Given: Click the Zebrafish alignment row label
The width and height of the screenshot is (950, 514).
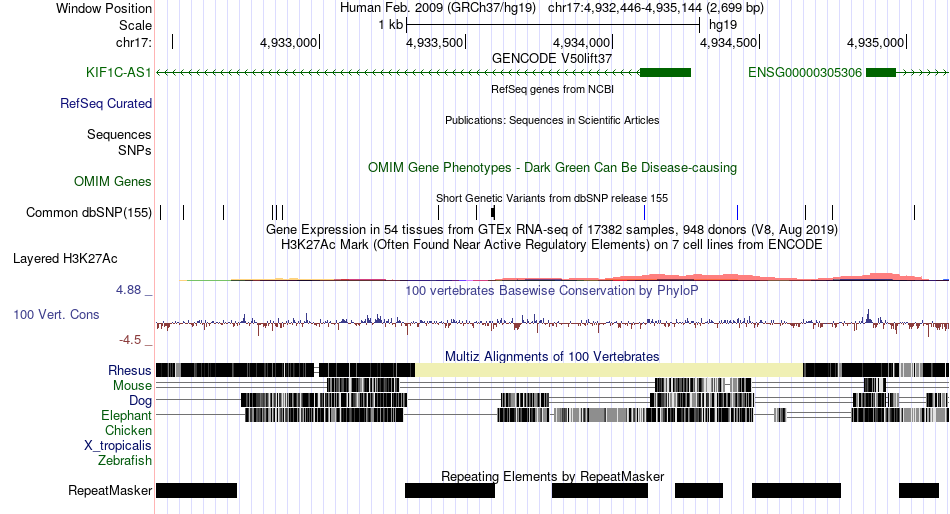Looking at the screenshot, I should (125, 461).
